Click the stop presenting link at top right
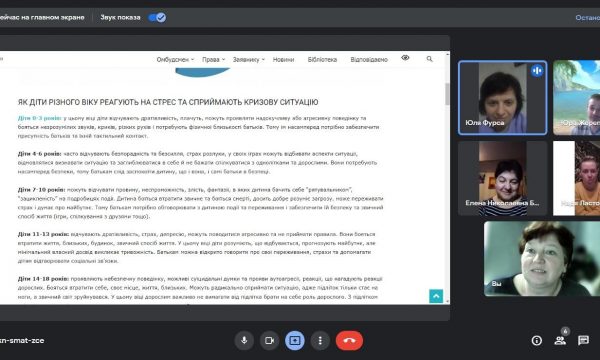 [x=588, y=18]
